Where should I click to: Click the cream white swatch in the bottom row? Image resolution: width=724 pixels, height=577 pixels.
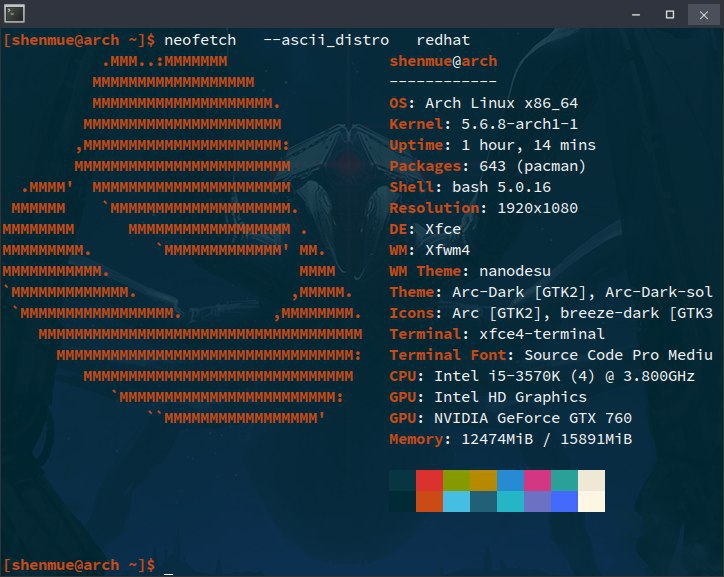[591, 501]
